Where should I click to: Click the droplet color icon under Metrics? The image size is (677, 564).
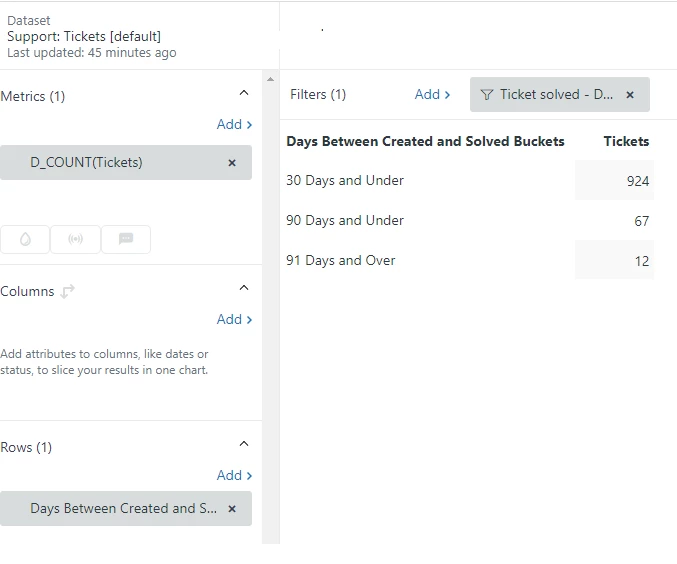[25, 240]
